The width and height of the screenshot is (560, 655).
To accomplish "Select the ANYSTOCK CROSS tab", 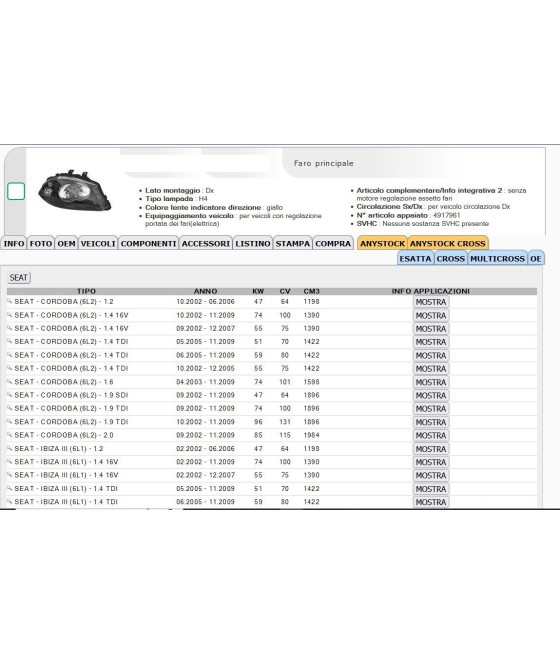I will click(x=448, y=244).
